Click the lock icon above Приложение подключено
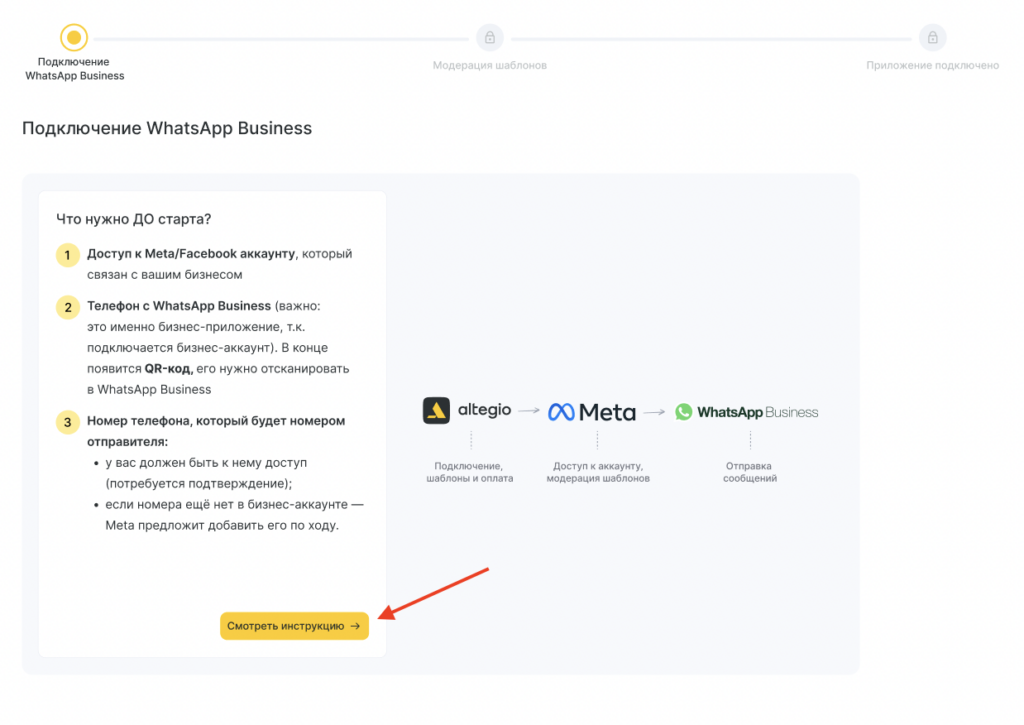Viewport: 1024px width, 725px height. (x=932, y=38)
